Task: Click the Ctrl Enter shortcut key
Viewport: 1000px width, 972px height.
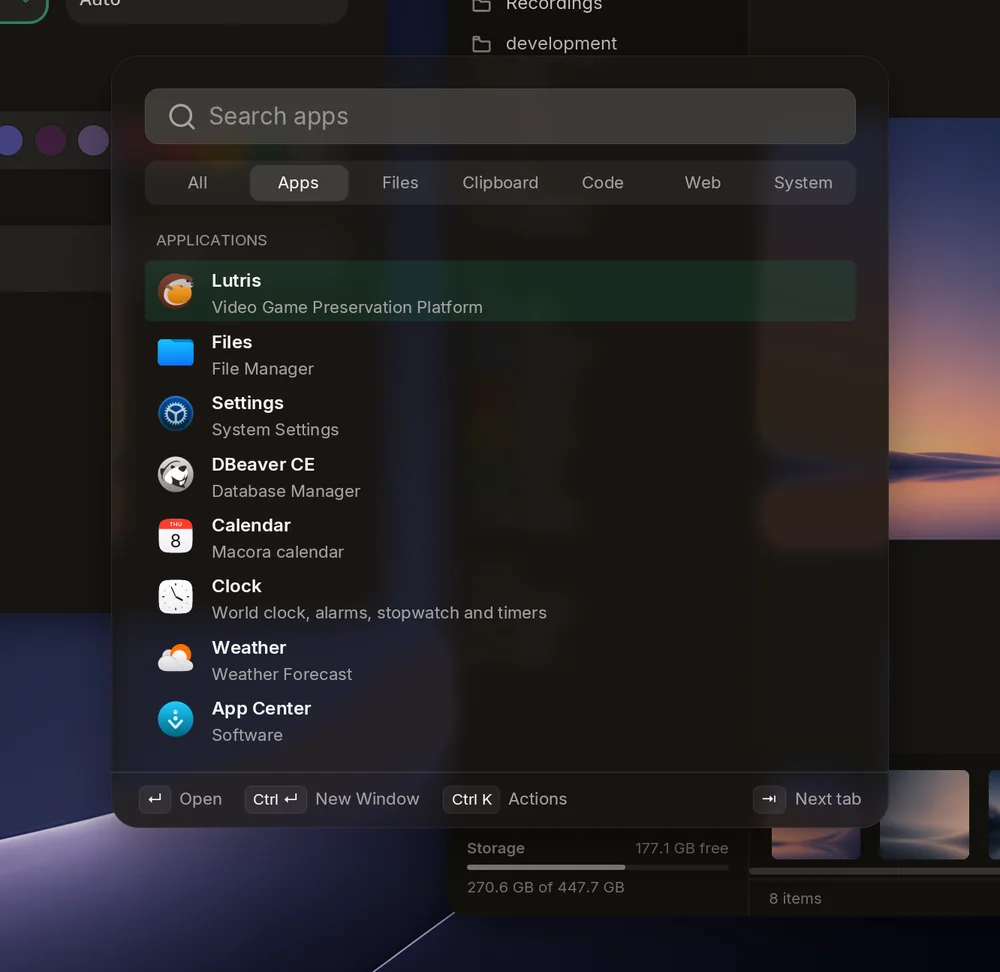Action: tap(276, 799)
